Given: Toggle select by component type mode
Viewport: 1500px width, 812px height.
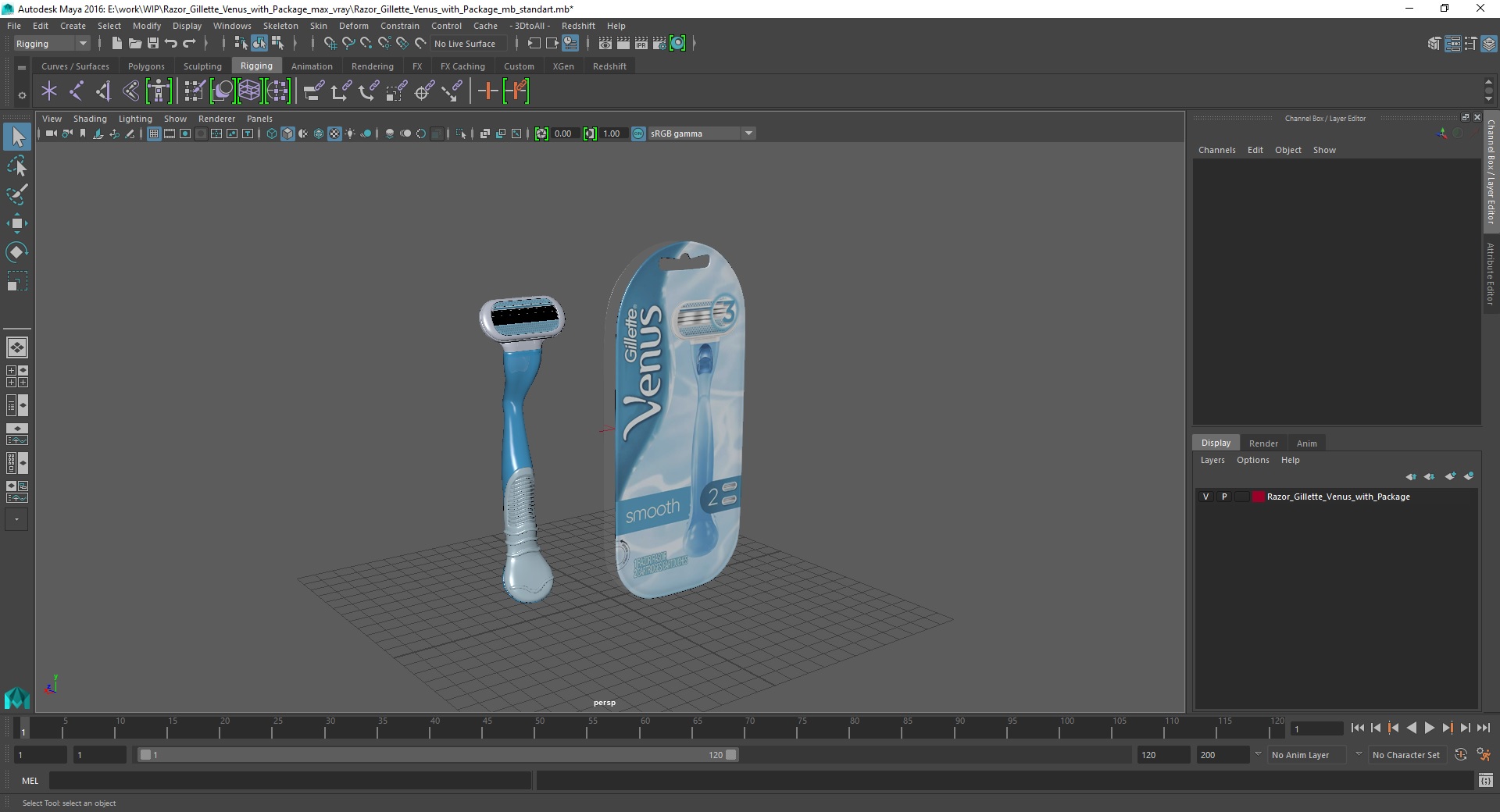Looking at the screenshot, I should coord(277,44).
